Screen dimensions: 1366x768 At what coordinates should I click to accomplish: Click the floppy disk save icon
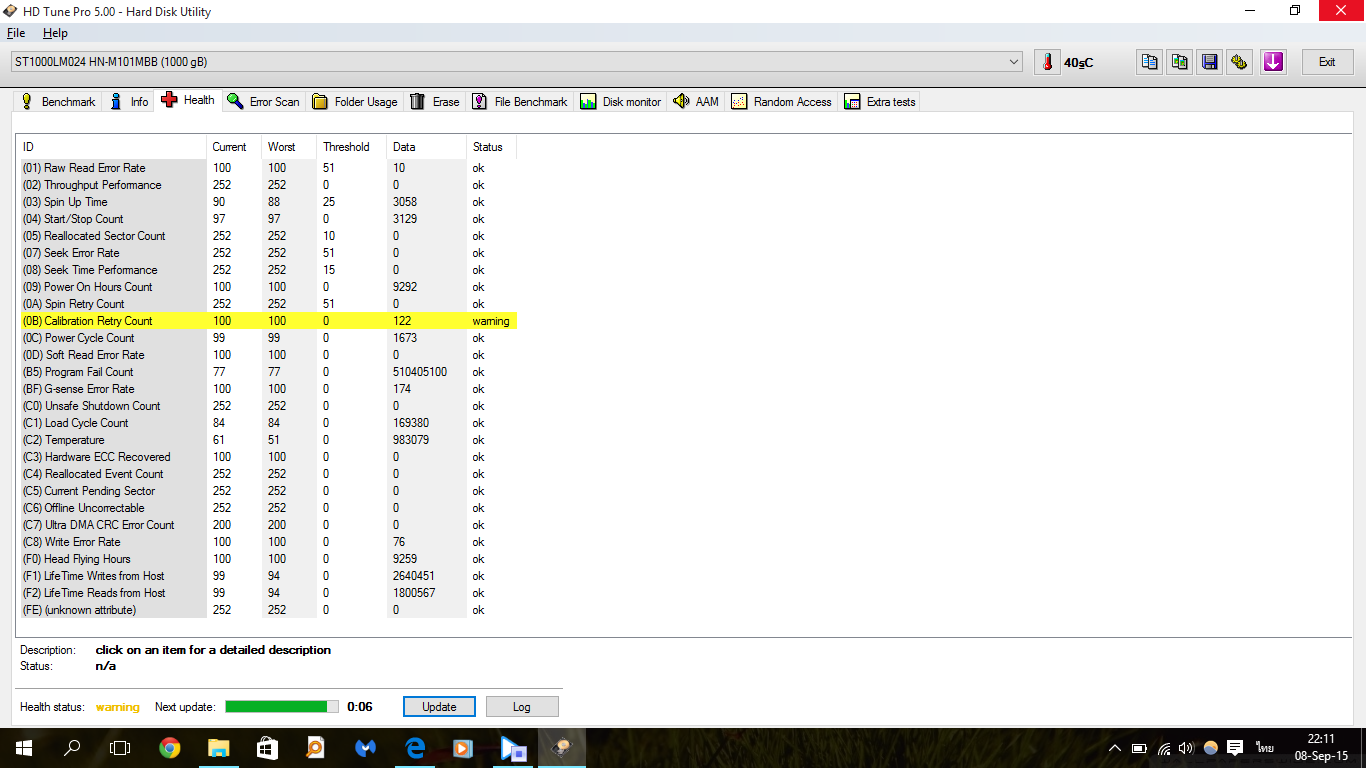pos(1210,62)
